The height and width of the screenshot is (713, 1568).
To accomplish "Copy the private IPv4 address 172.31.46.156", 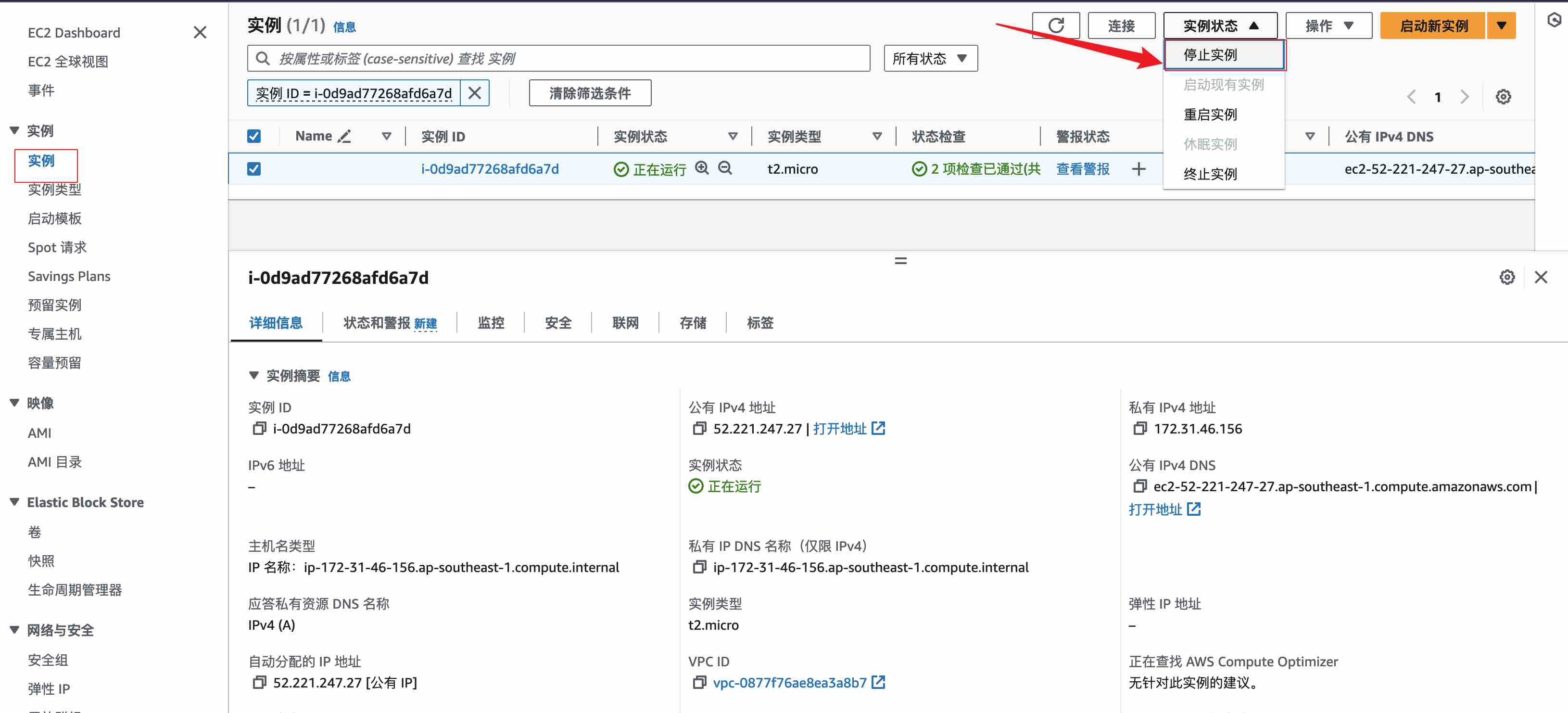I will pos(1139,429).
